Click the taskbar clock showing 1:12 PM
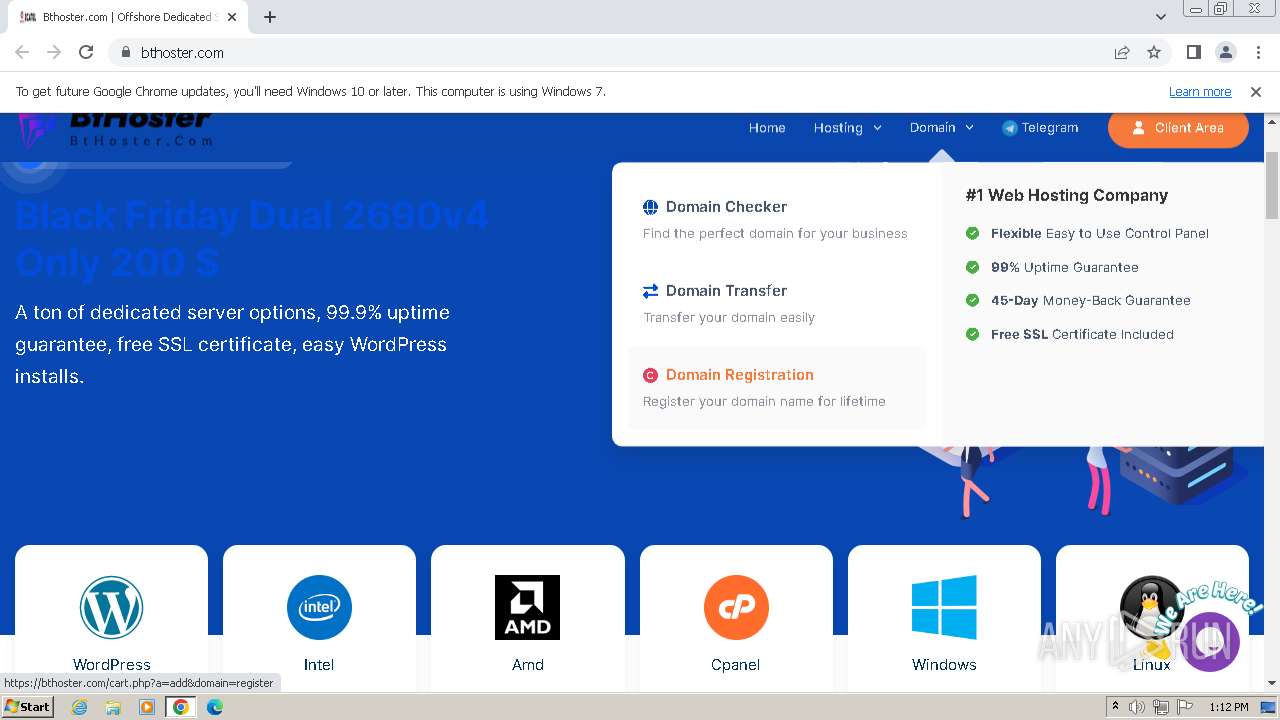Image resolution: width=1280 pixels, height=720 pixels. [1229, 707]
